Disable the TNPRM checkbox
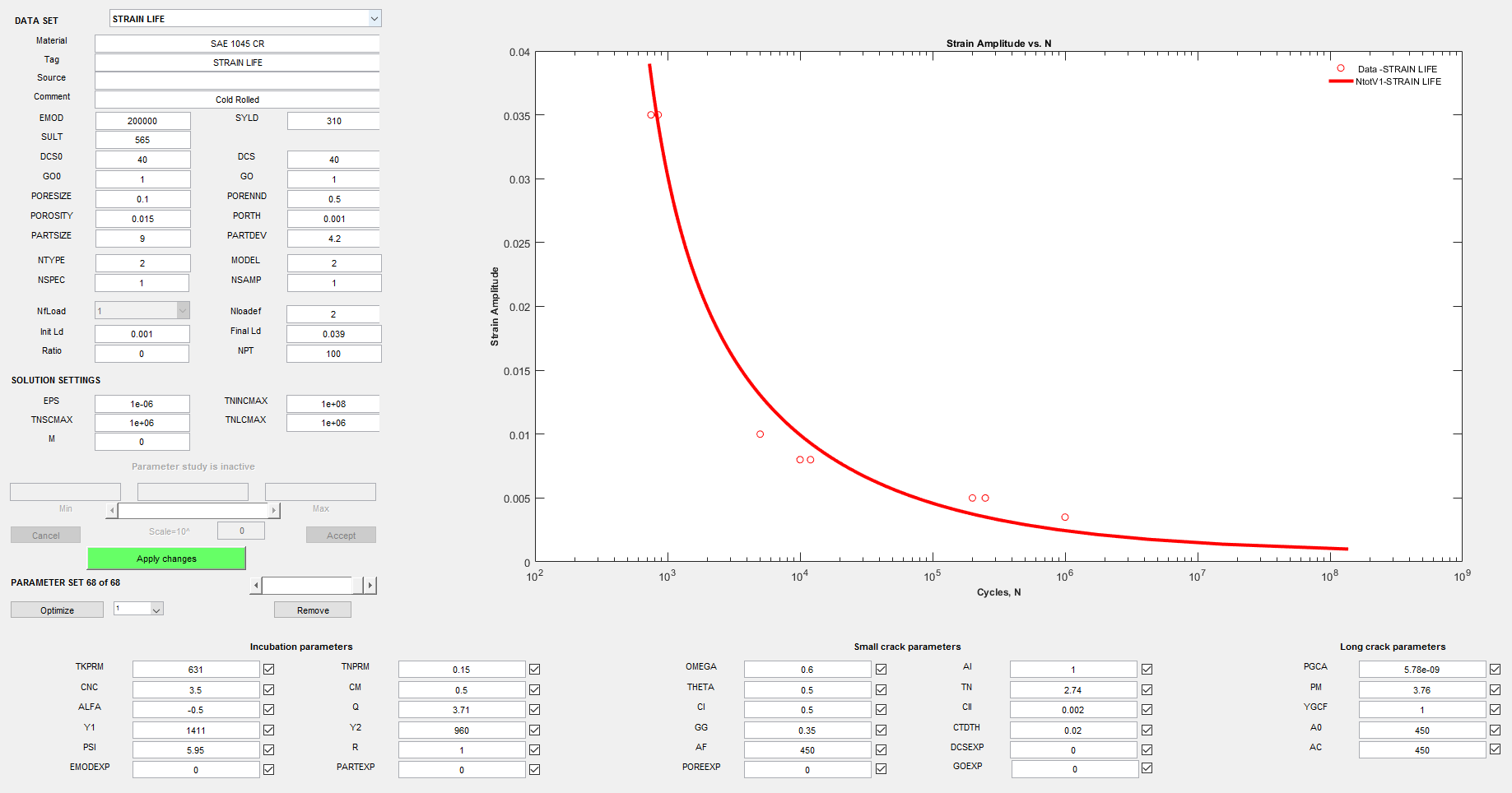Viewport: 1512px width, 793px height. pos(534,670)
